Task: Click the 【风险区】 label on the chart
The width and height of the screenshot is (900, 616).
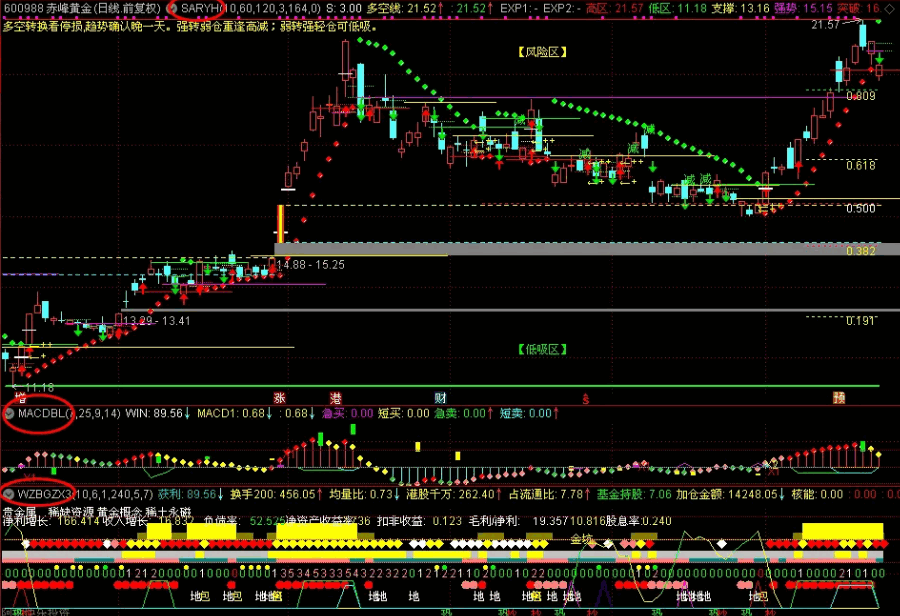Action: [x=542, y=52]
